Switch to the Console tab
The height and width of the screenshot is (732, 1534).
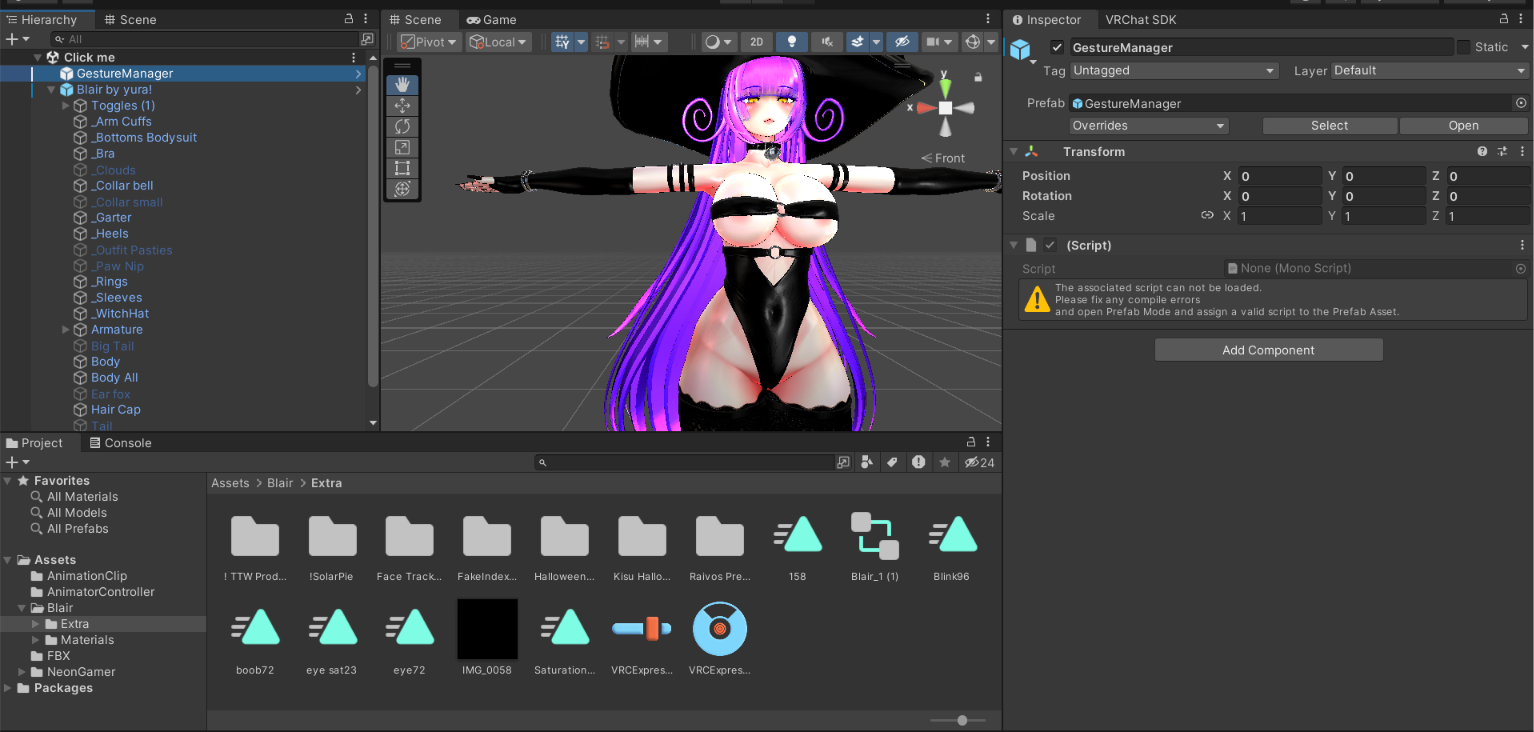click(x=120, y=443)
